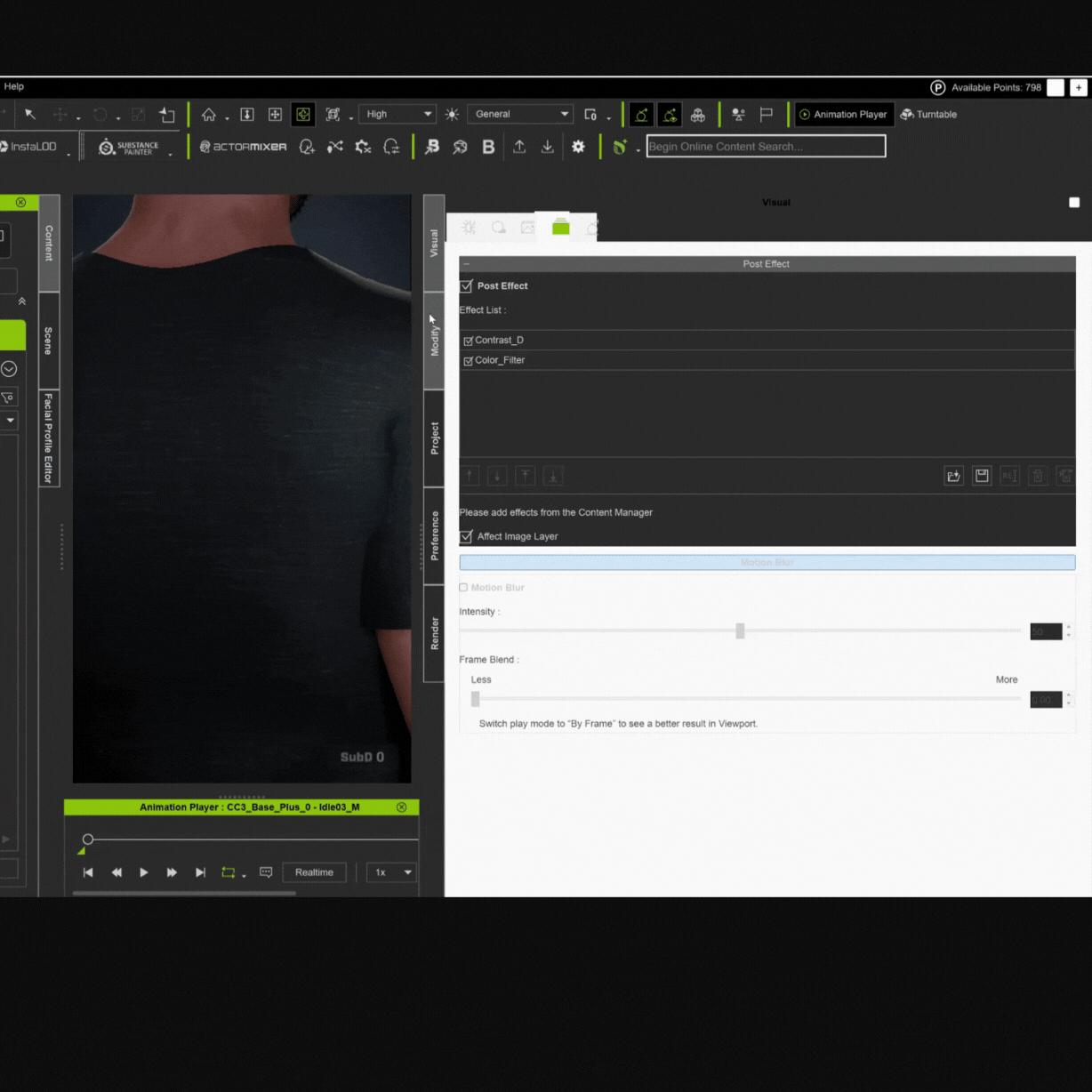The height and width of the screenshot is (1092, 1092).
Task: Click the Frame Blend slider handle
Action: 476,699
